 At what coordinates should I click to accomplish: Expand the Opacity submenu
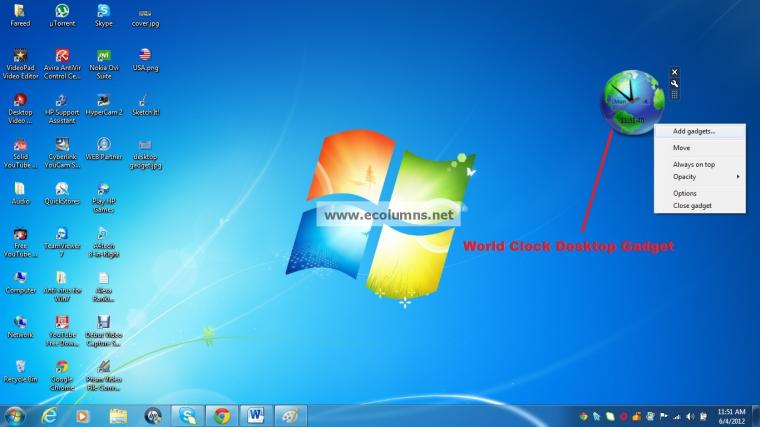[x=699, y=177]
